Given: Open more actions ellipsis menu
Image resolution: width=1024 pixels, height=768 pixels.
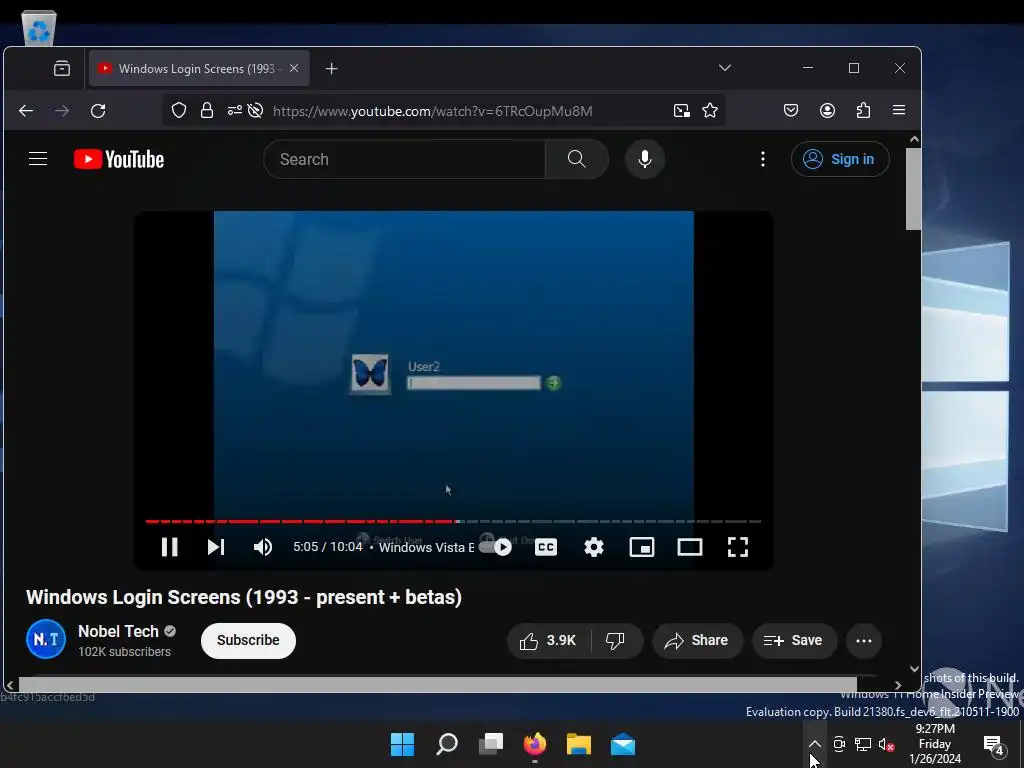Looking at the screenshot, I should click(x=864, y=641).
